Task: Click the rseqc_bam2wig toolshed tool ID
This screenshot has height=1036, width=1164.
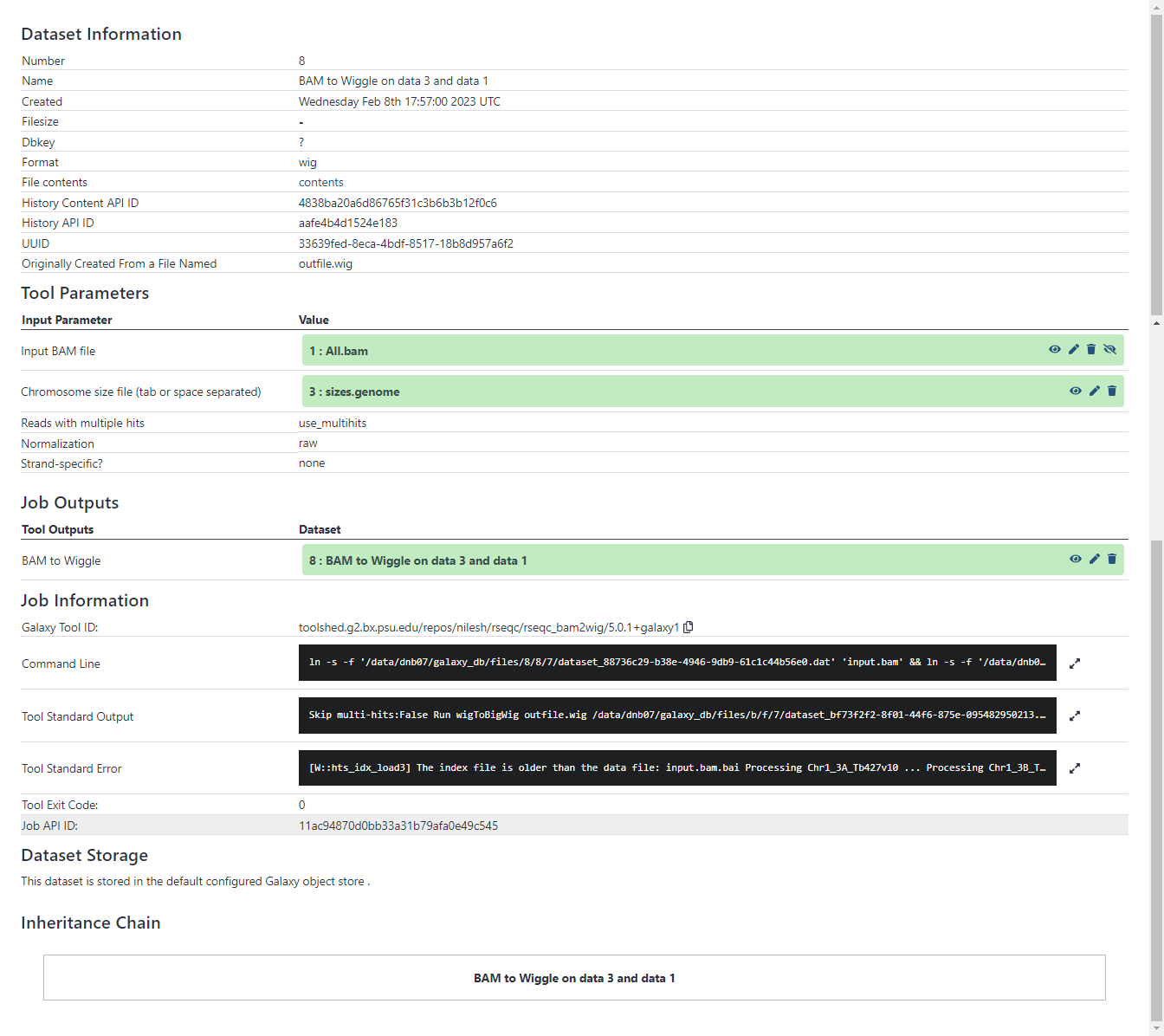Action: (x=488, y=626)
